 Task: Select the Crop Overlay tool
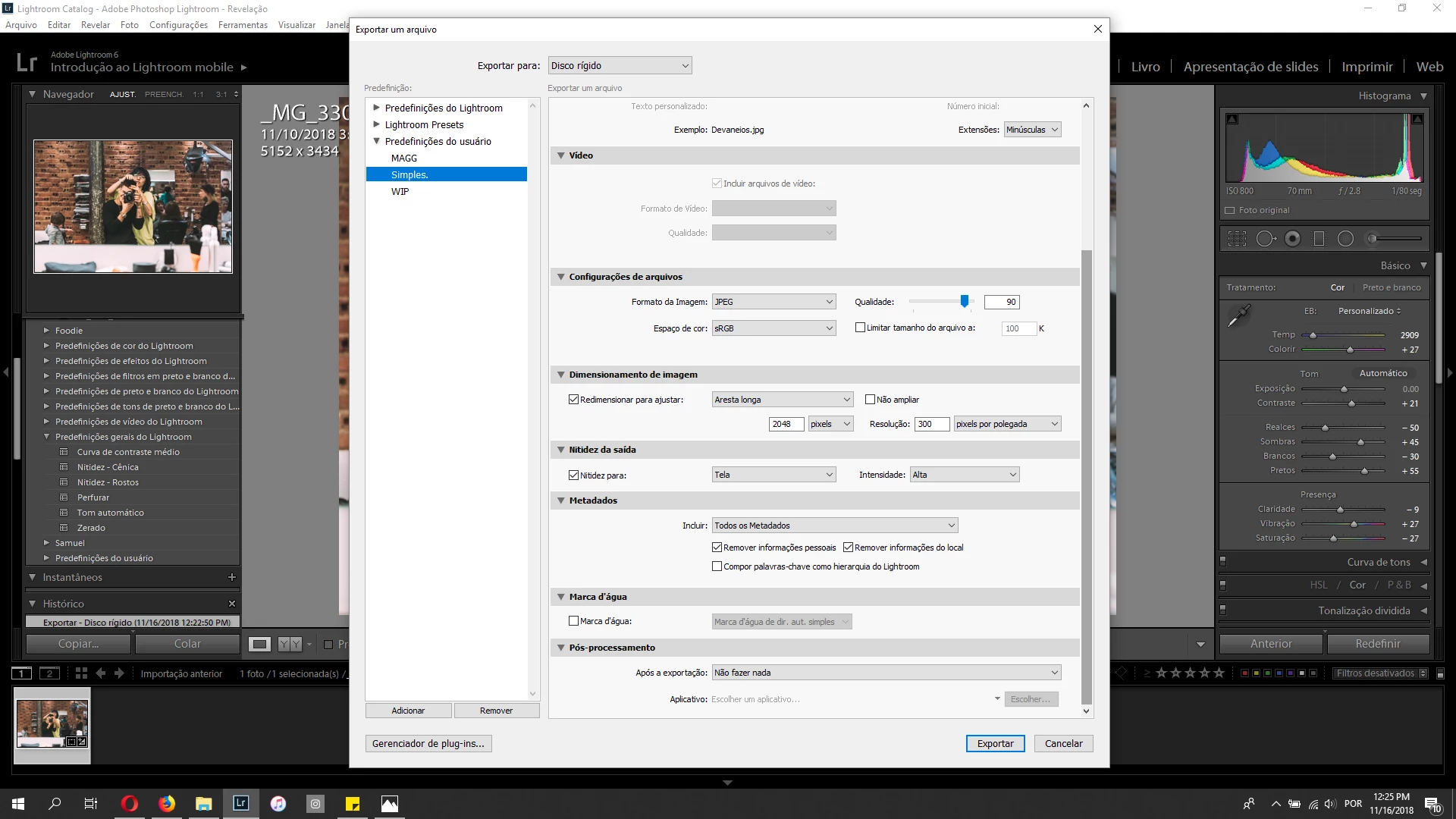pyautogui.click(x=1237, y=239)
